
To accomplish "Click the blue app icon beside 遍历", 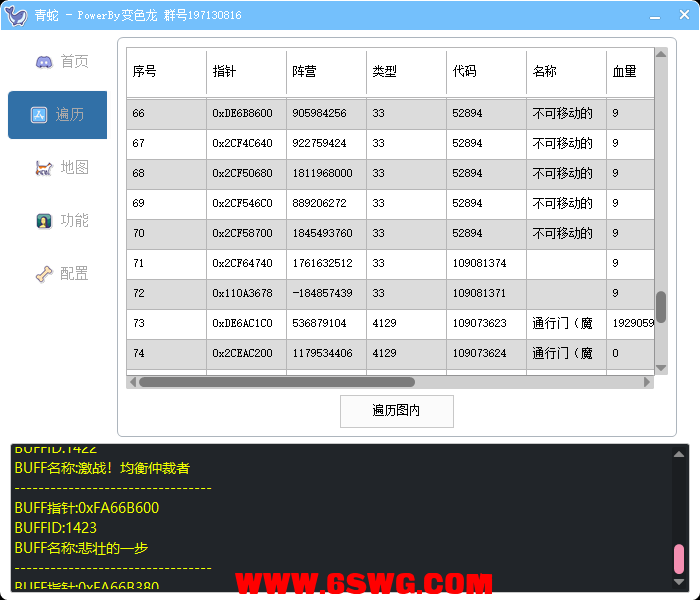I will point(39,115).
